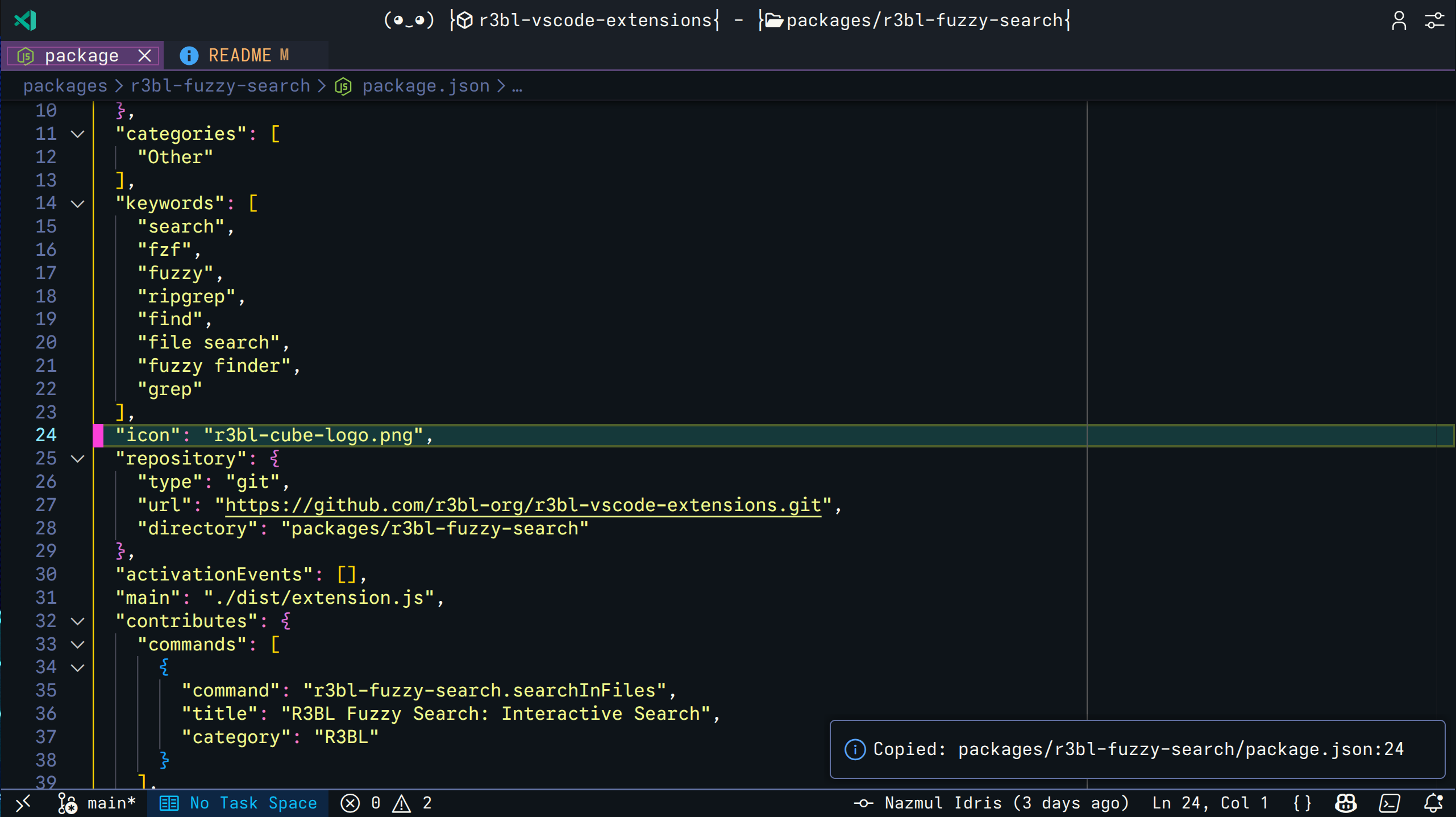Click the remote window icon in status bar
The height and width of the screenshot is (817, 1456).
[x=23, y=803]
